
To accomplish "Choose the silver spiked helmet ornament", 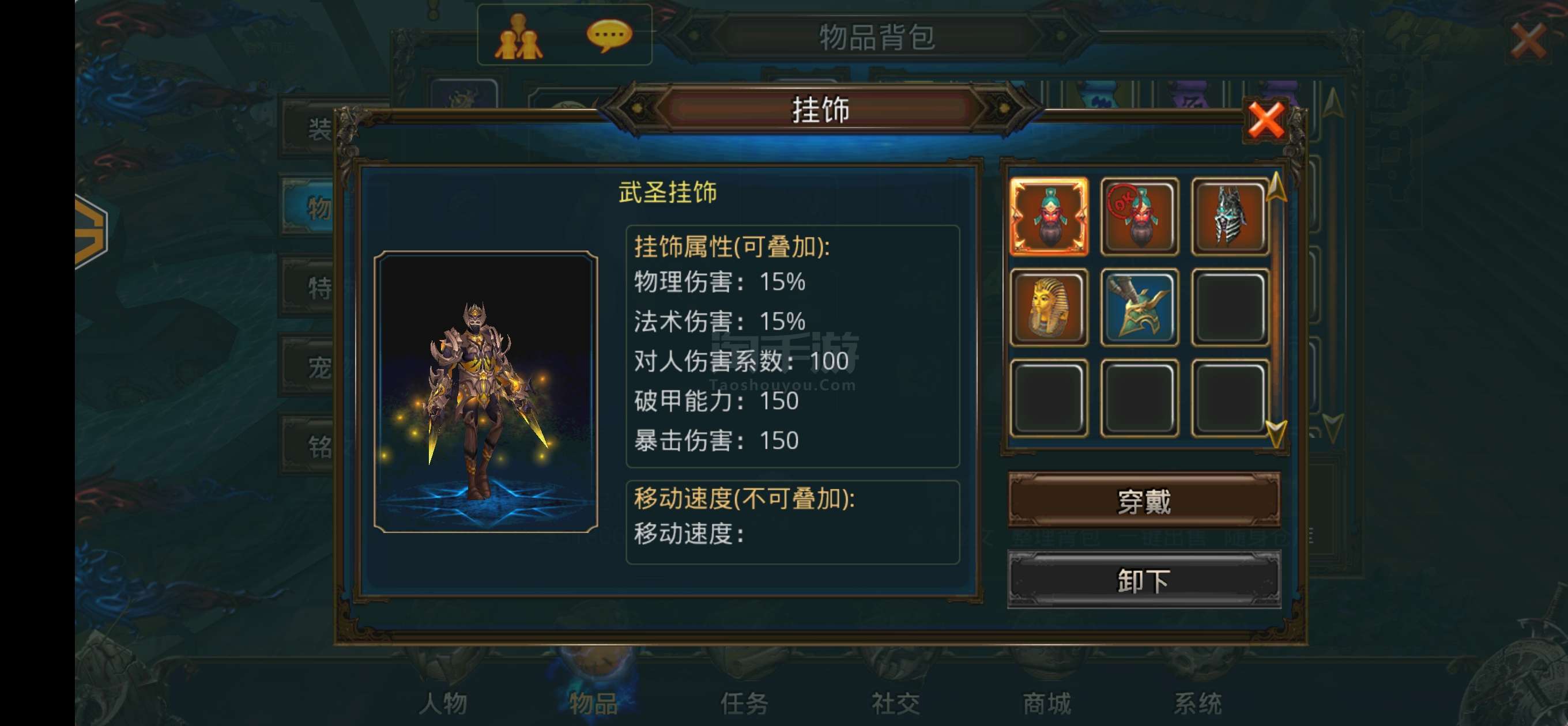I will point(1230,217).
